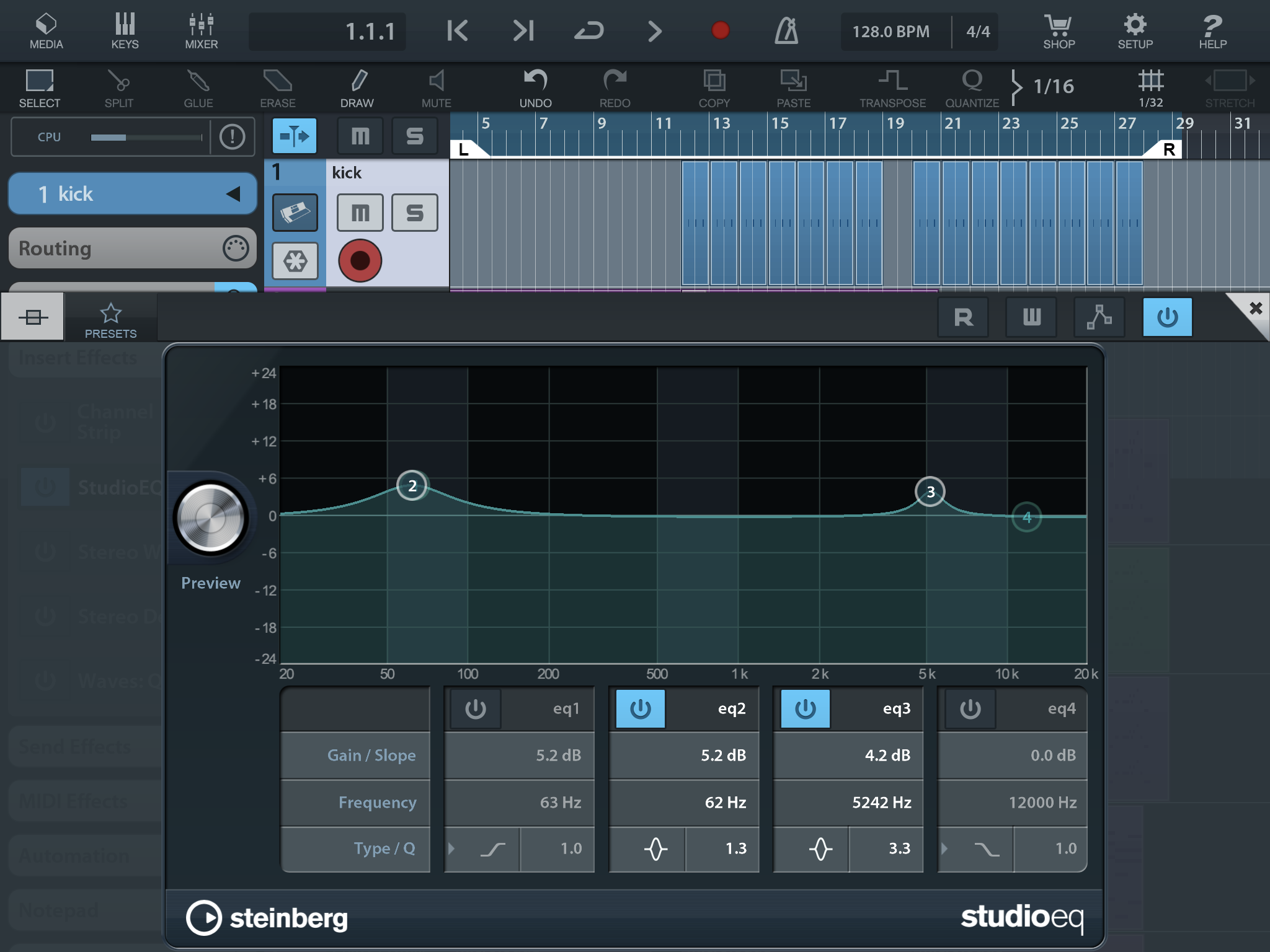
Task: Open the kick track instrument editor
Action: 295,213
